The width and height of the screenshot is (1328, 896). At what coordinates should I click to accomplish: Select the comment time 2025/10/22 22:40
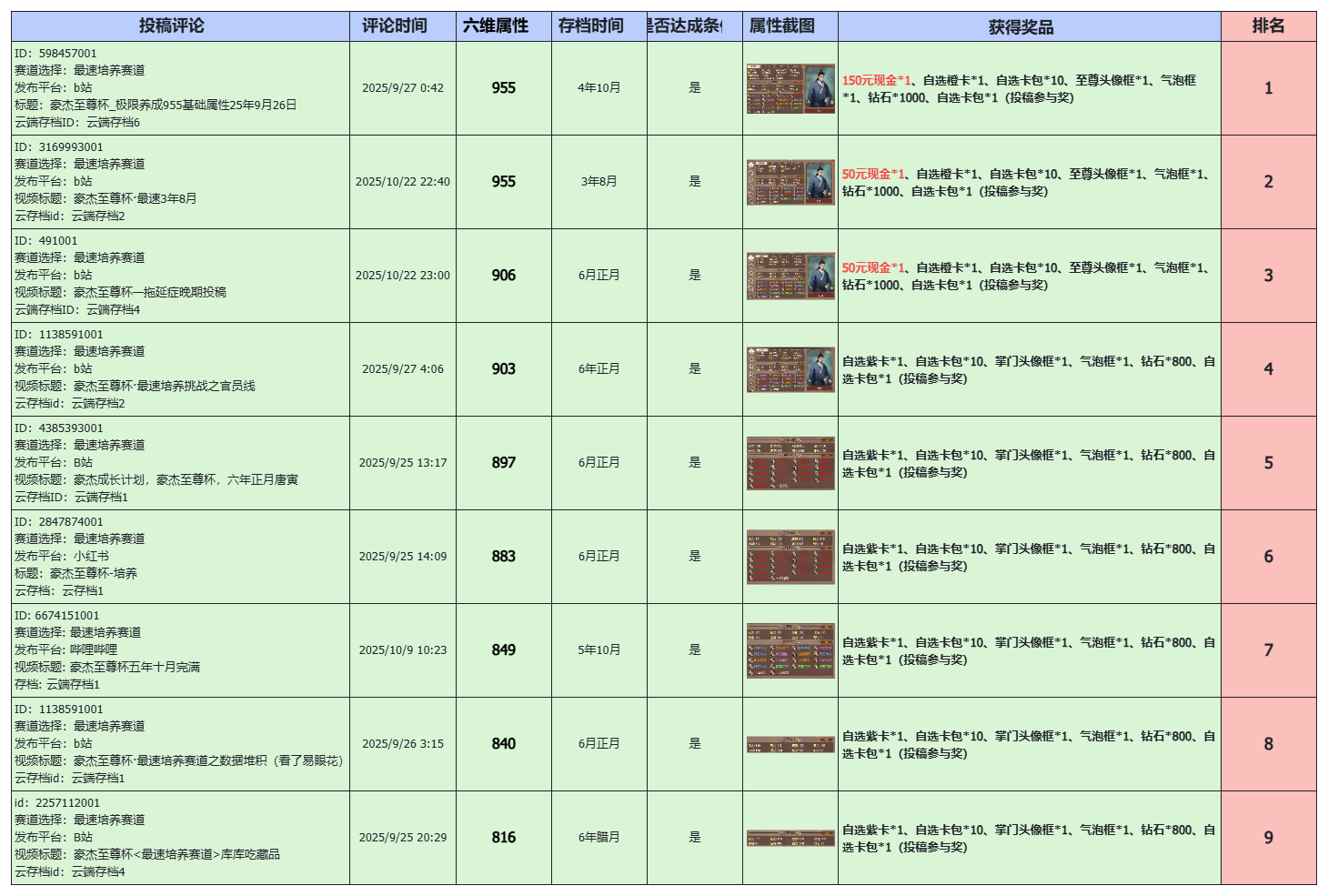click(x=403, y=182)
